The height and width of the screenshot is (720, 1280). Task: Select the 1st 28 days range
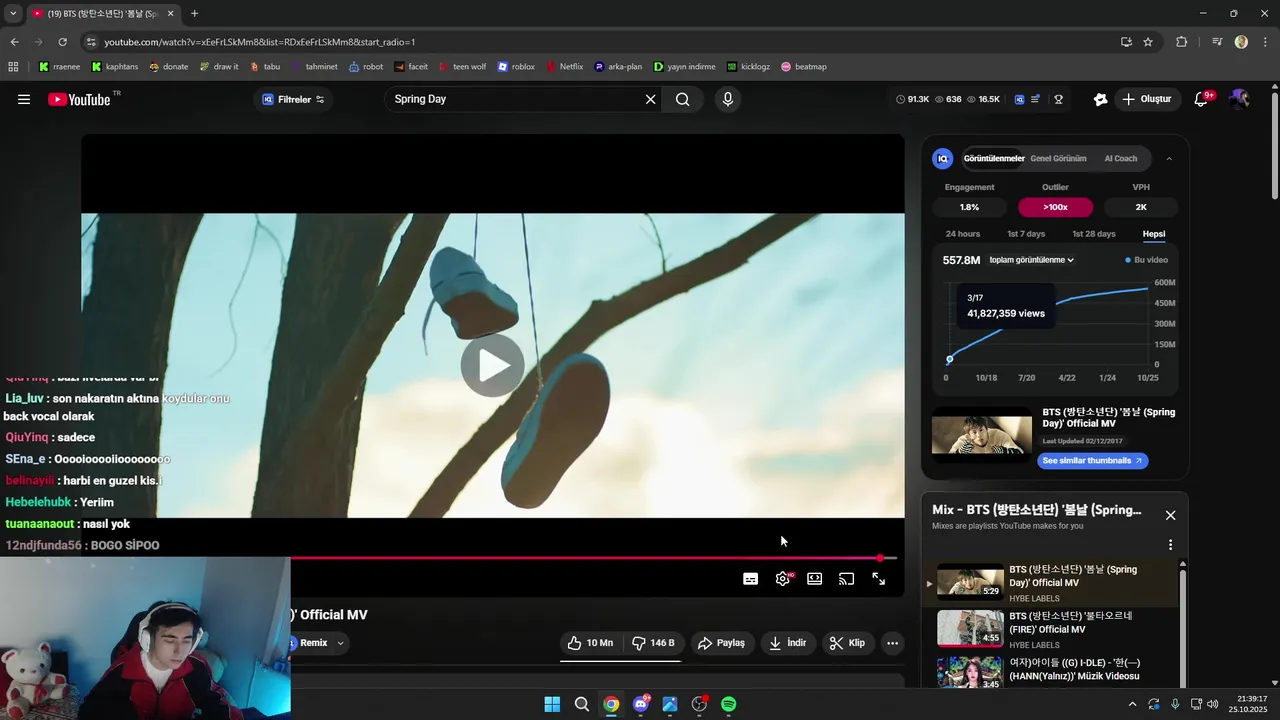1094,234
